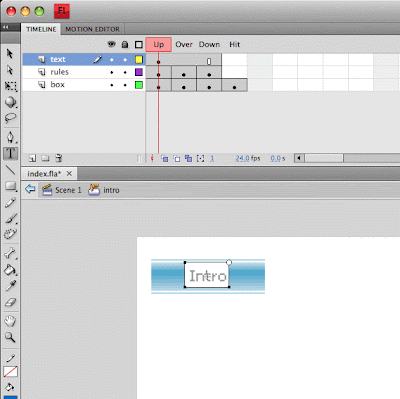This screenshot has height=399, width=400.
Task: Click the New Folder icon
Action: click(45, 158)
